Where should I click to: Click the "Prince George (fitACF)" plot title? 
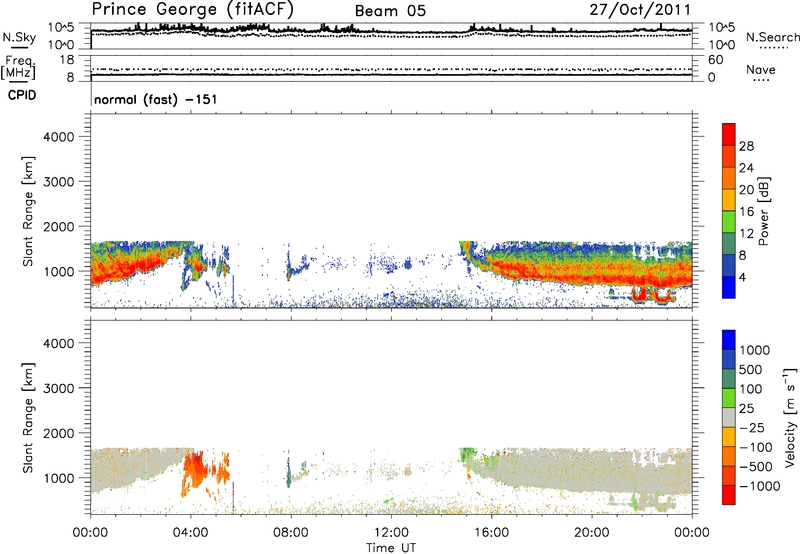click(192, 9)
